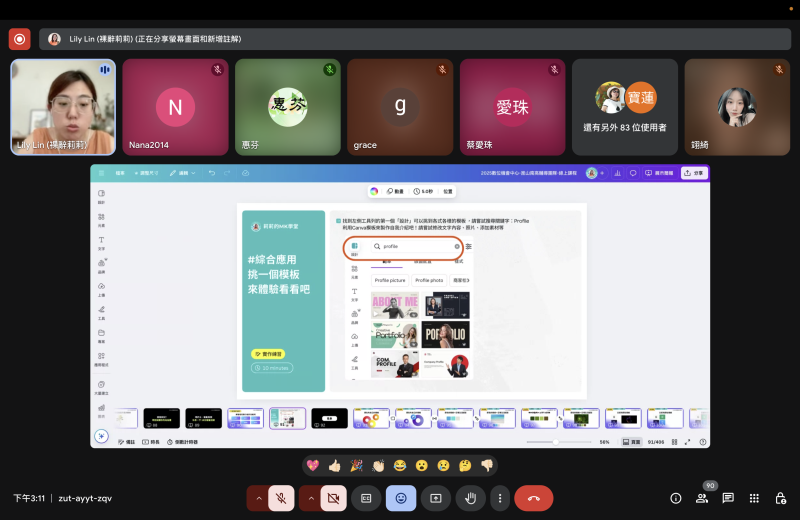Open the chat messages panel

[728, 498]
